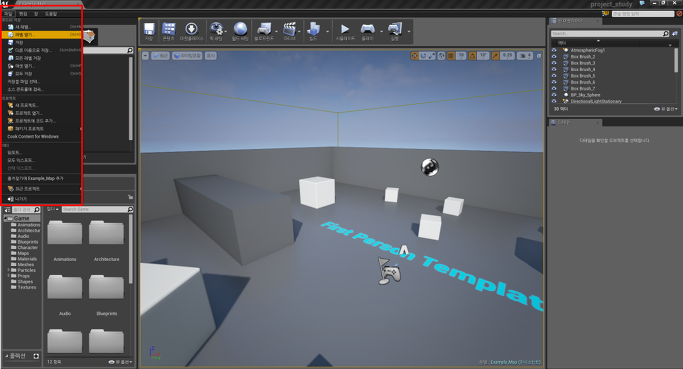This screenshot has width=683, height=369.
Task: Open the Blueprints folder thumbnail
Action: coord(106,287)
